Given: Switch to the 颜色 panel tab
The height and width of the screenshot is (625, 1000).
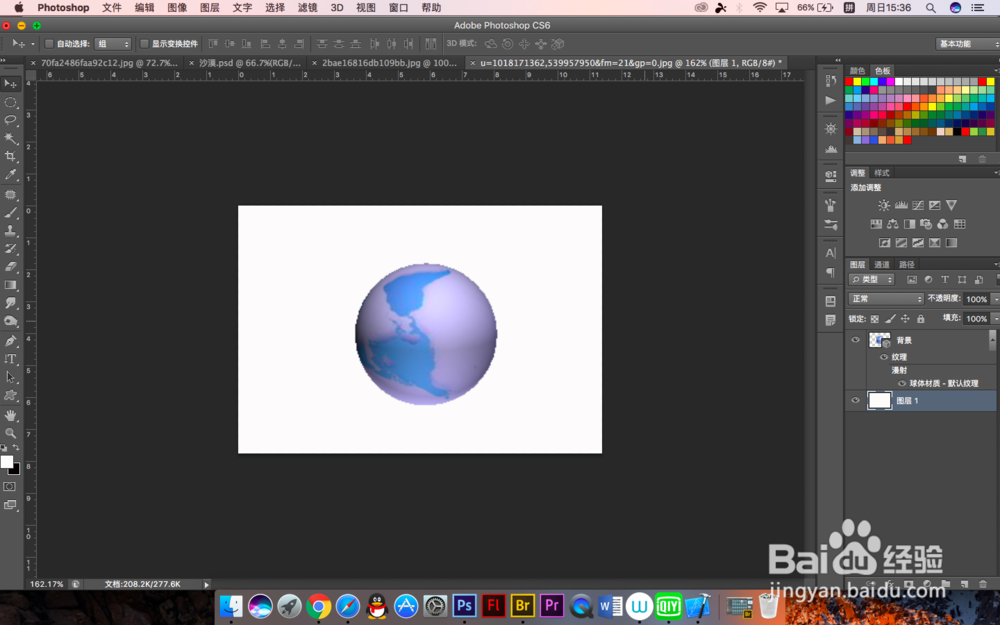Looking at the screenshot, I should 858,71.
